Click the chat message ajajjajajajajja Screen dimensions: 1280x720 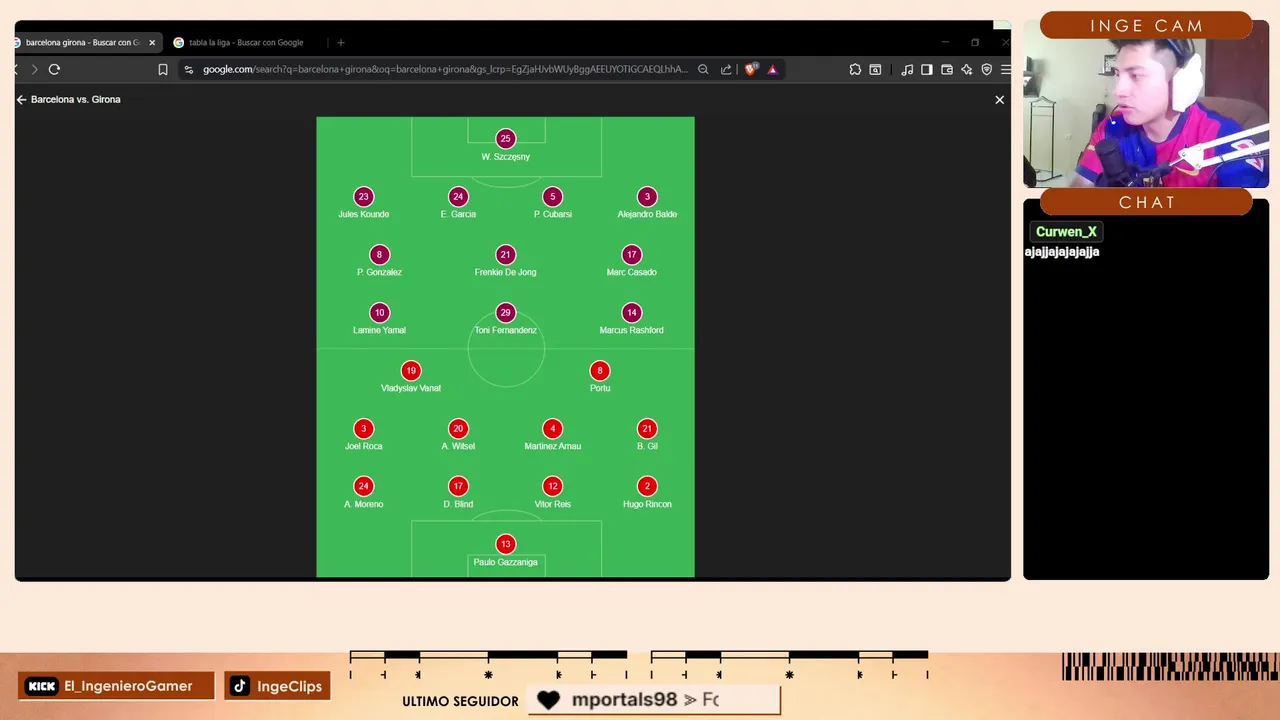(1062, 252)
